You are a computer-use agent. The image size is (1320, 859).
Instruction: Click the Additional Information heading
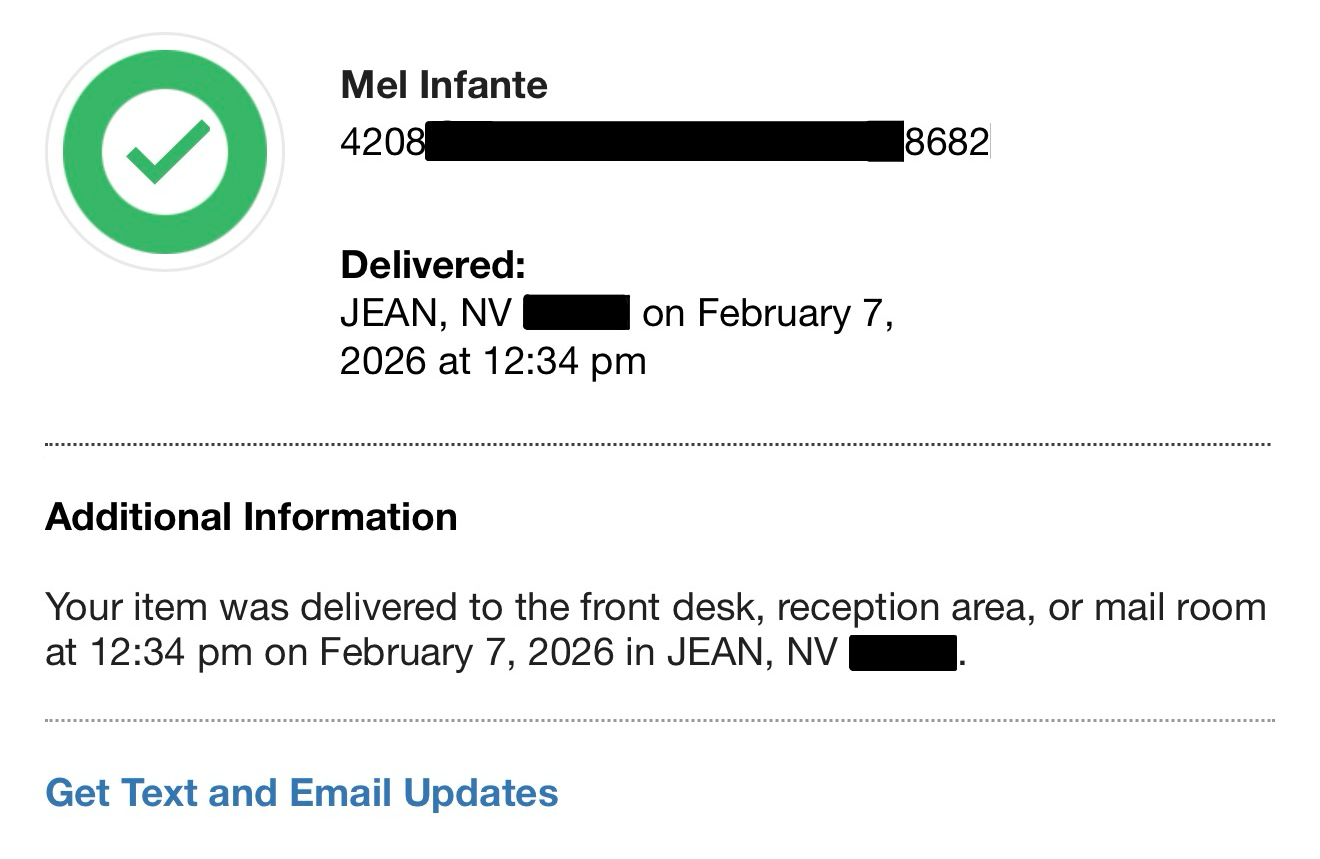click(x=251, y=517)
